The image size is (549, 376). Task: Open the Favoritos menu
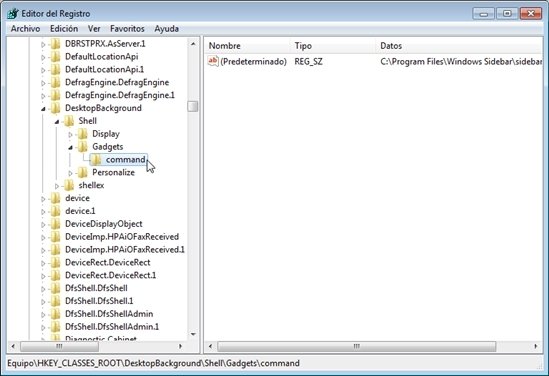coord(127,29)
